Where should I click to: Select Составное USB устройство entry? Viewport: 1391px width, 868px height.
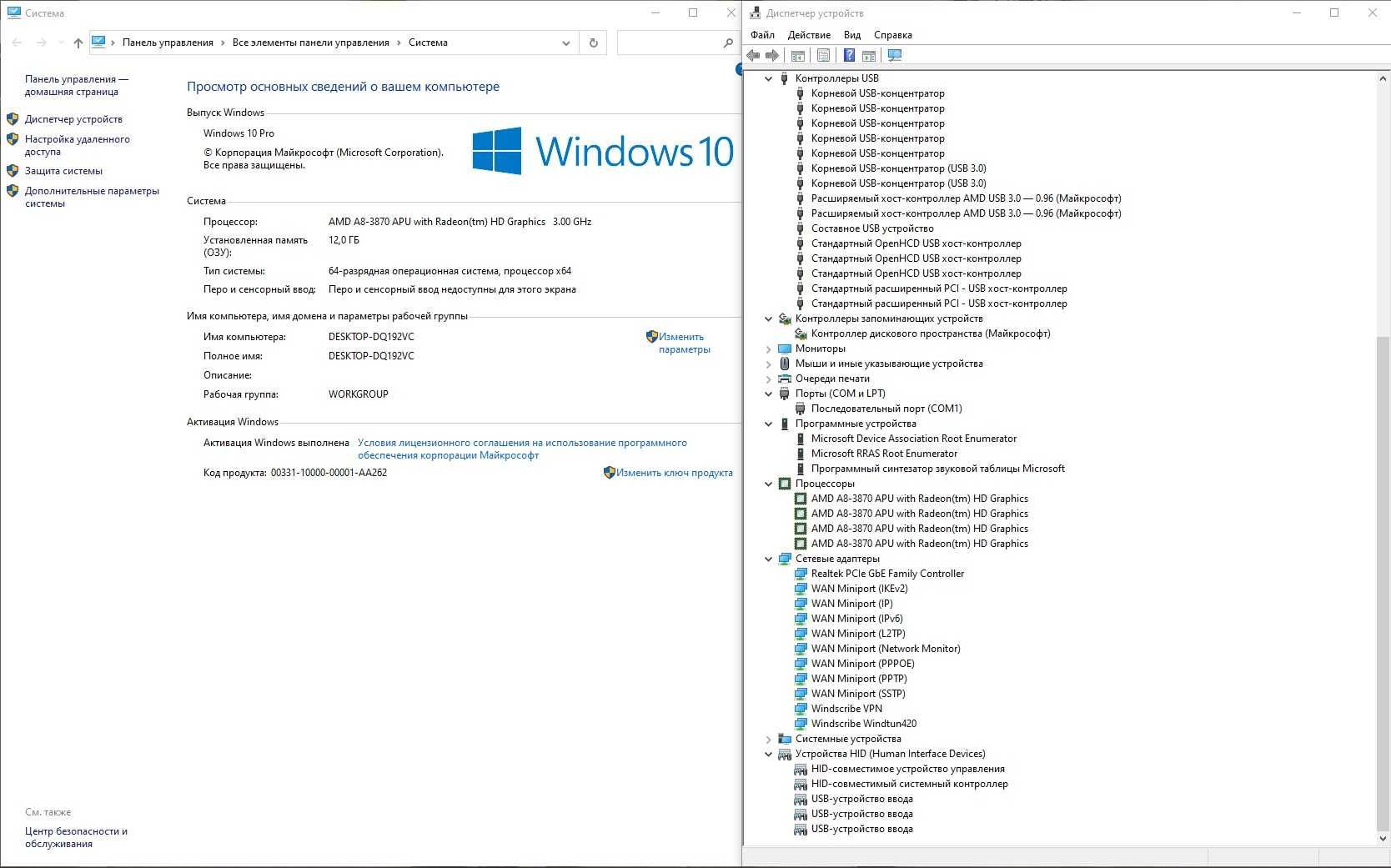872,228
